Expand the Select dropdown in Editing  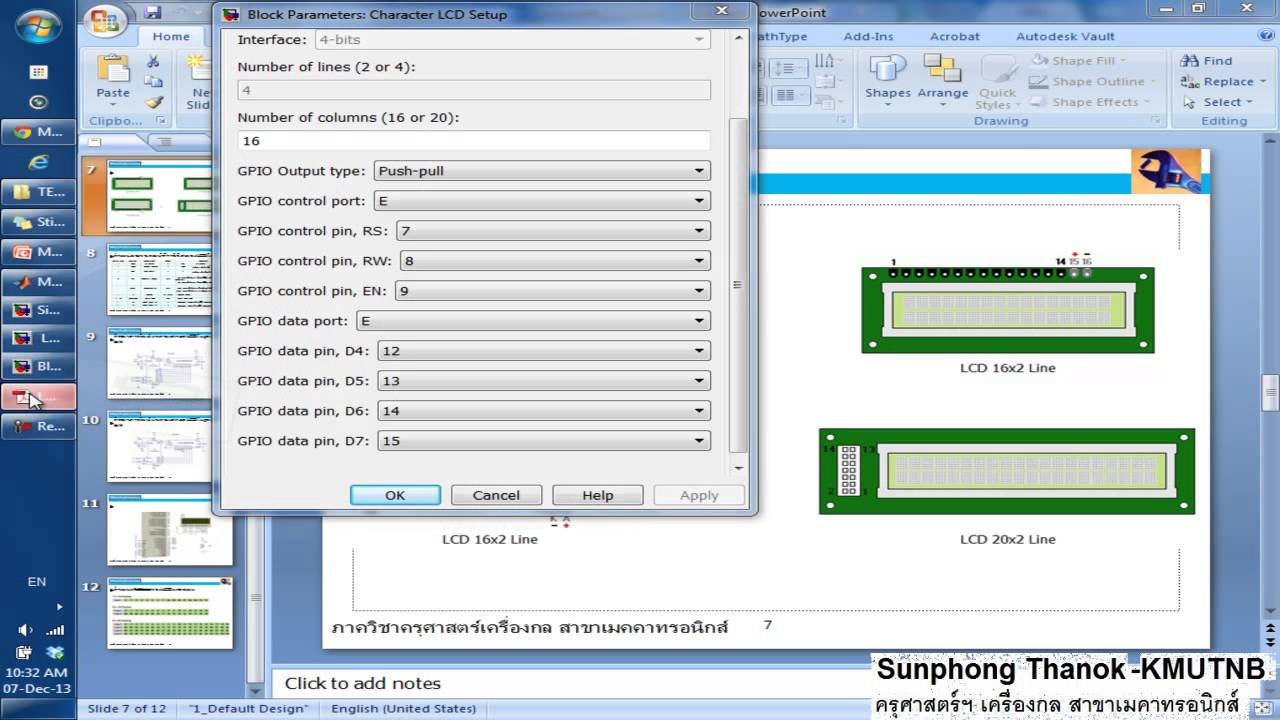click(x=1250, y=102)
